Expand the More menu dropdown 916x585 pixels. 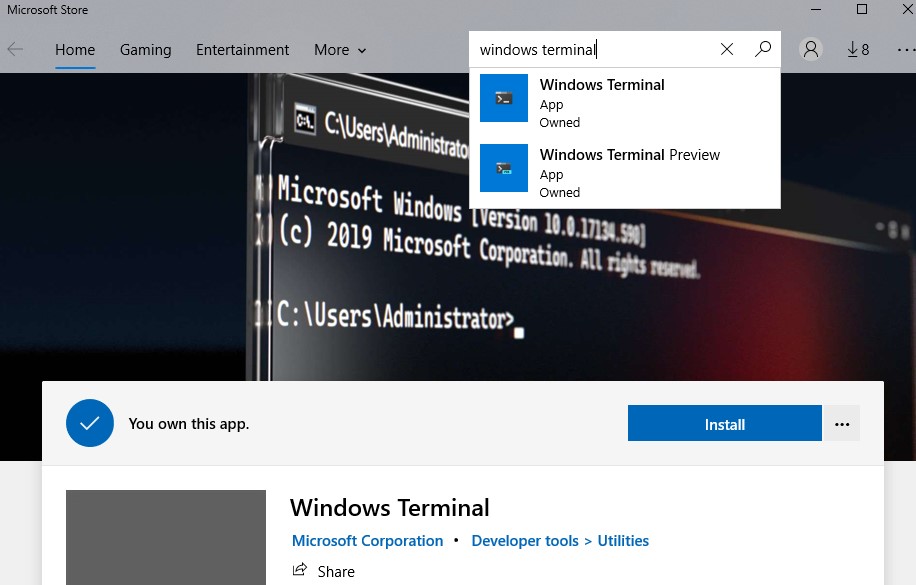point(340,50)
